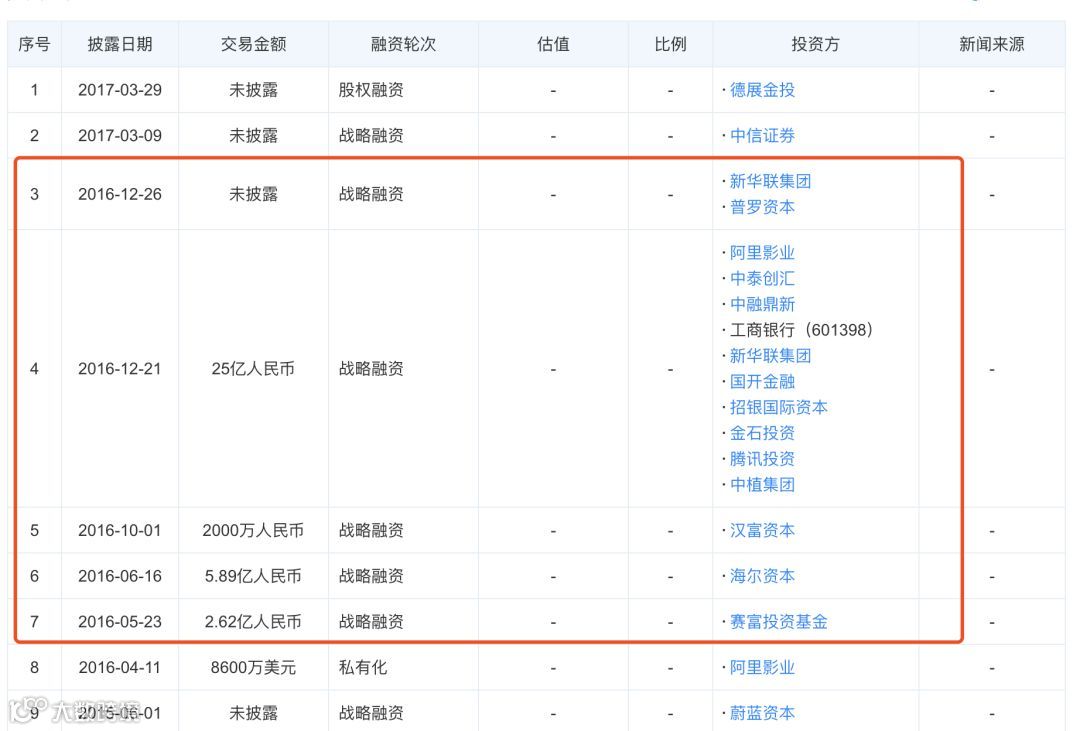This screenshot has height=731, width=1080.
Task: Select the amount 2000万人民币
Action: pos(253,530)
